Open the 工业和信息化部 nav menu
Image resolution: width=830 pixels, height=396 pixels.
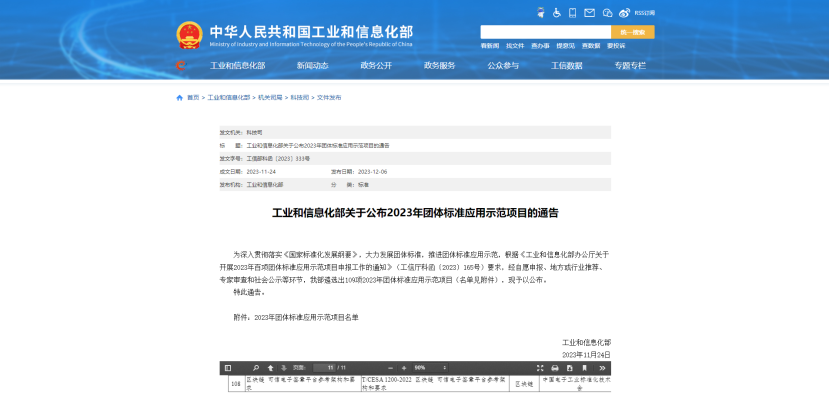238,66
